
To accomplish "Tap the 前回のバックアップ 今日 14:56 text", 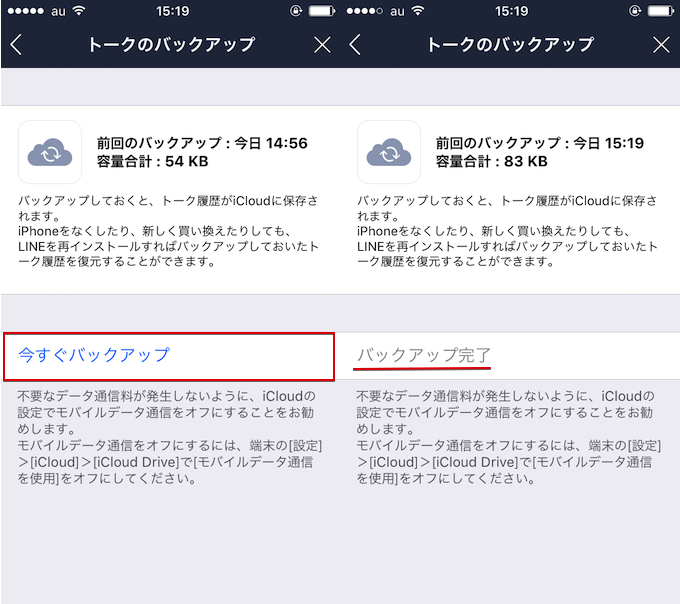I will [201, 143].
